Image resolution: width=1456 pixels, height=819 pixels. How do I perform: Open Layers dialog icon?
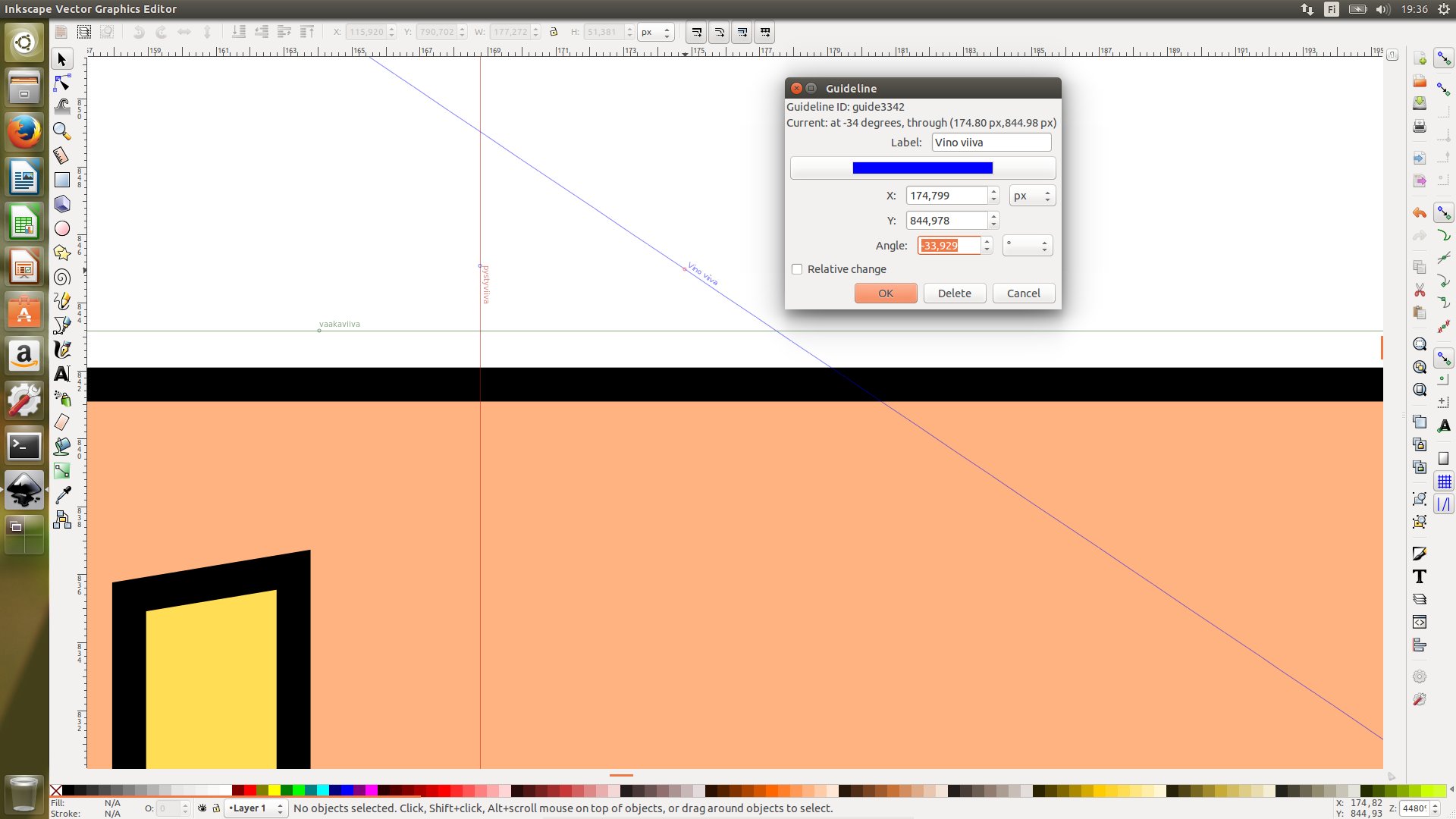(x=1420, y=599)
